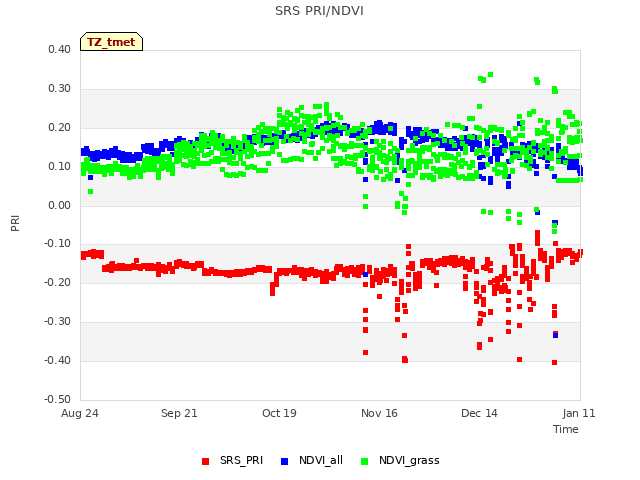Viewport: 640px width, 480px height.
Task: Click the red SRS_PRI legend swatch
Action: [205, 461]
